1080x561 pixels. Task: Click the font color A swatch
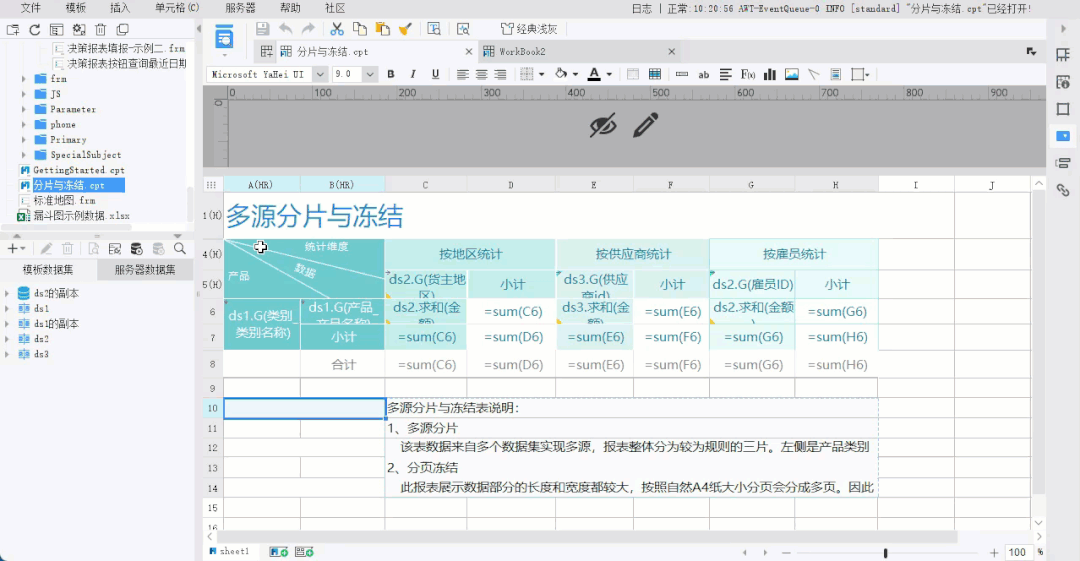594,74
